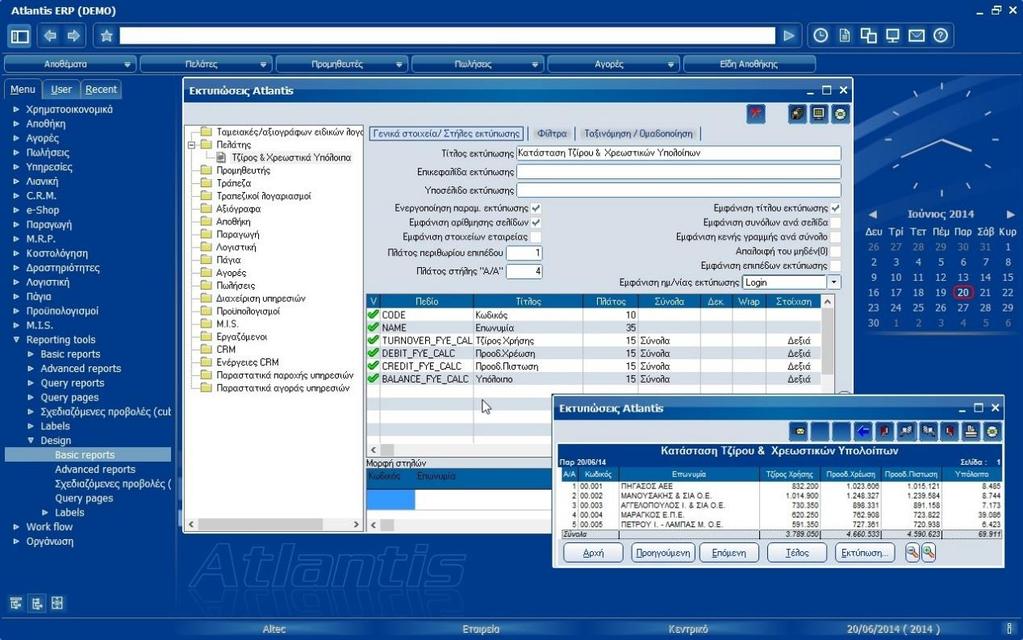
Task: Click the third grid icon at sidebar bottom
Action: click(x=57, y=603)
